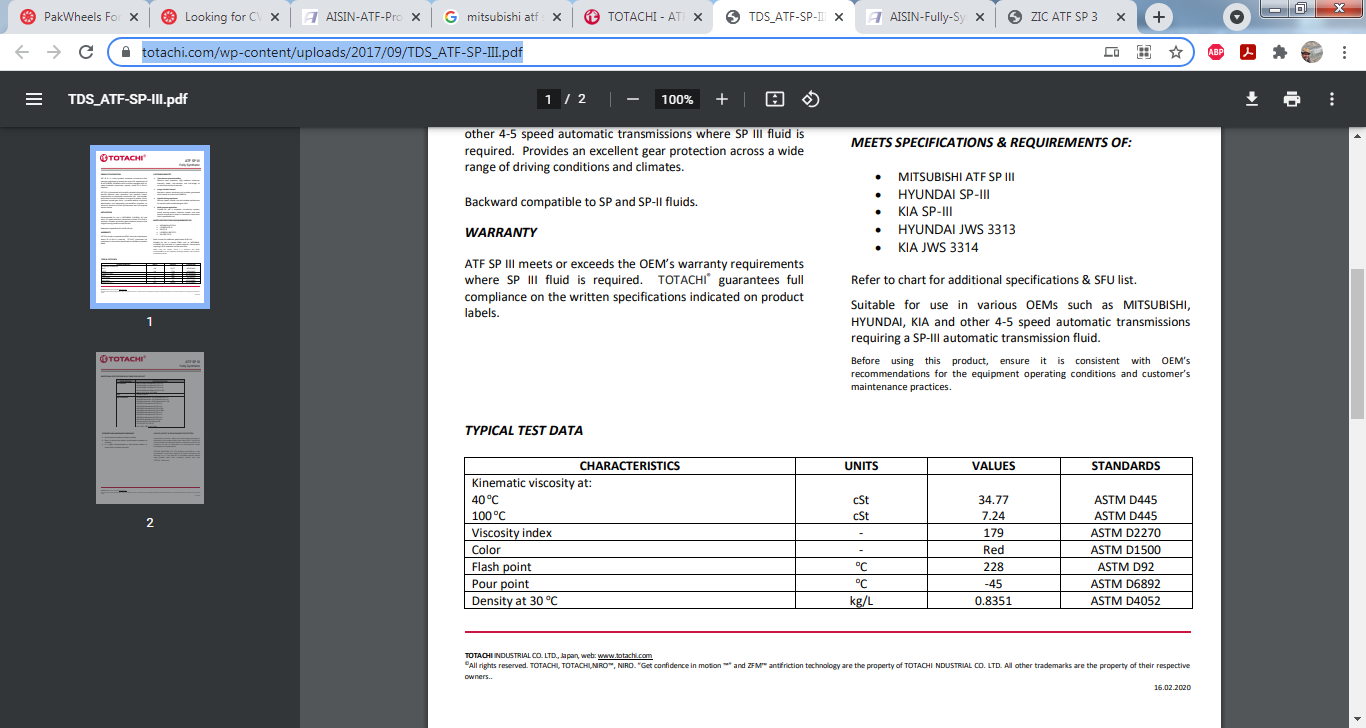
Task: Click the 'CHARACTERISTICS' table header
Action: click(630, 466)
